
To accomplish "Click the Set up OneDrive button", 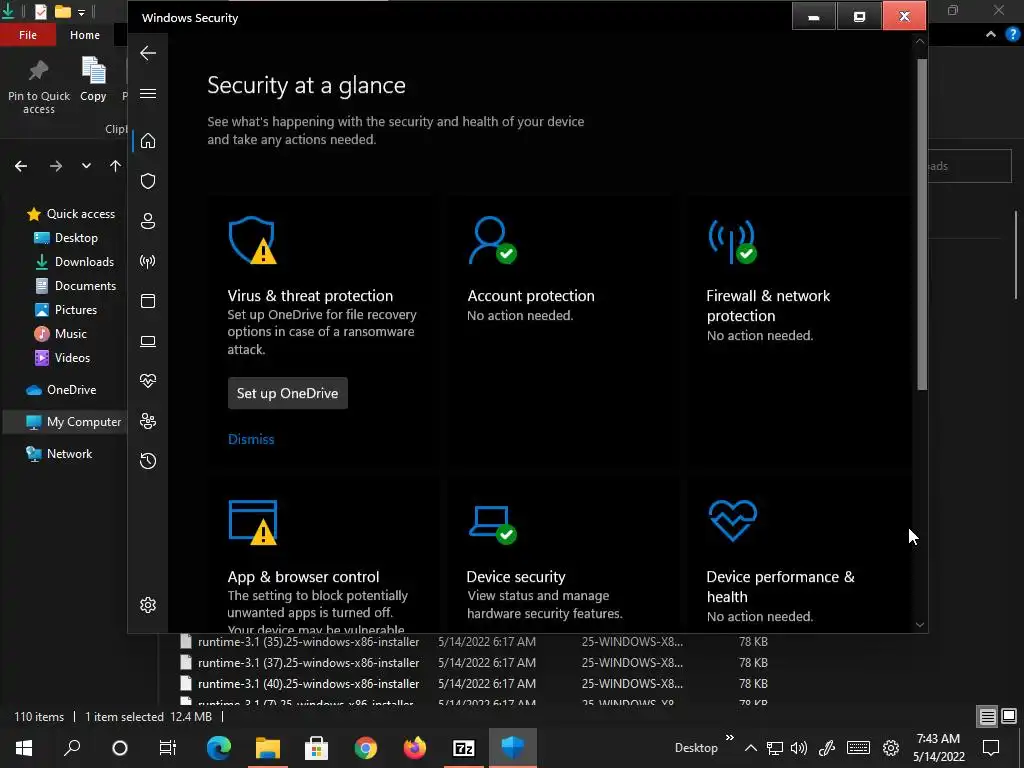I will pos(287,393).
